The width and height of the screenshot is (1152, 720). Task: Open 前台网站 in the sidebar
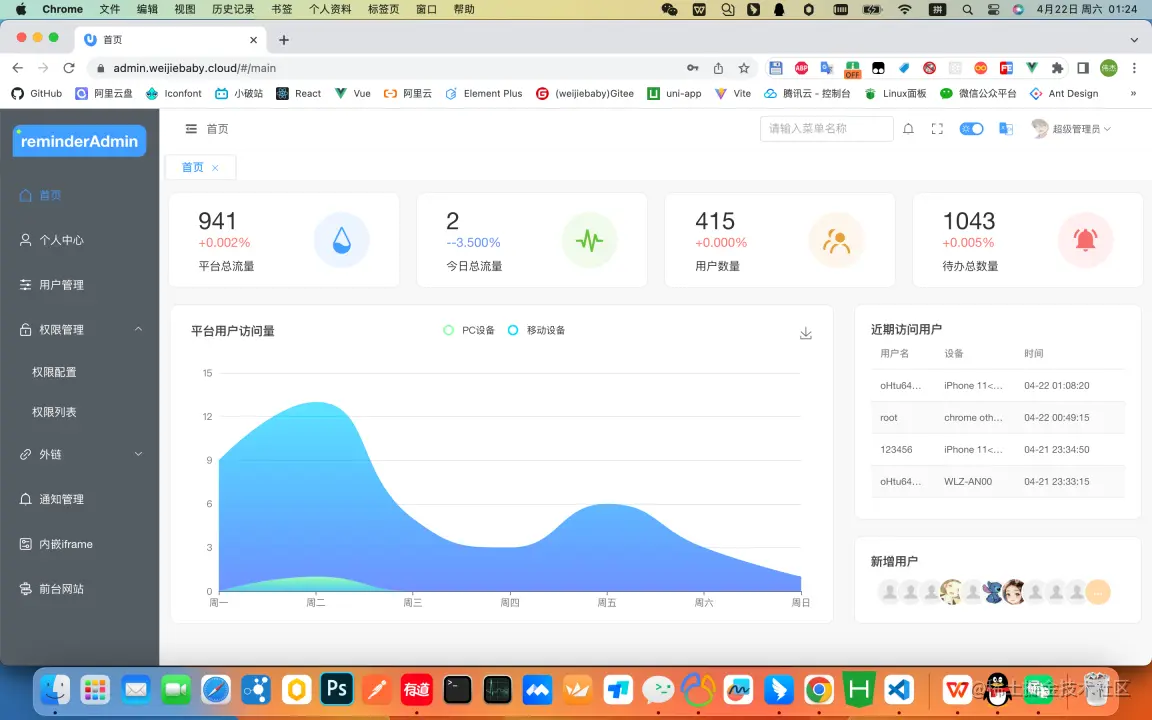[79, 589]
